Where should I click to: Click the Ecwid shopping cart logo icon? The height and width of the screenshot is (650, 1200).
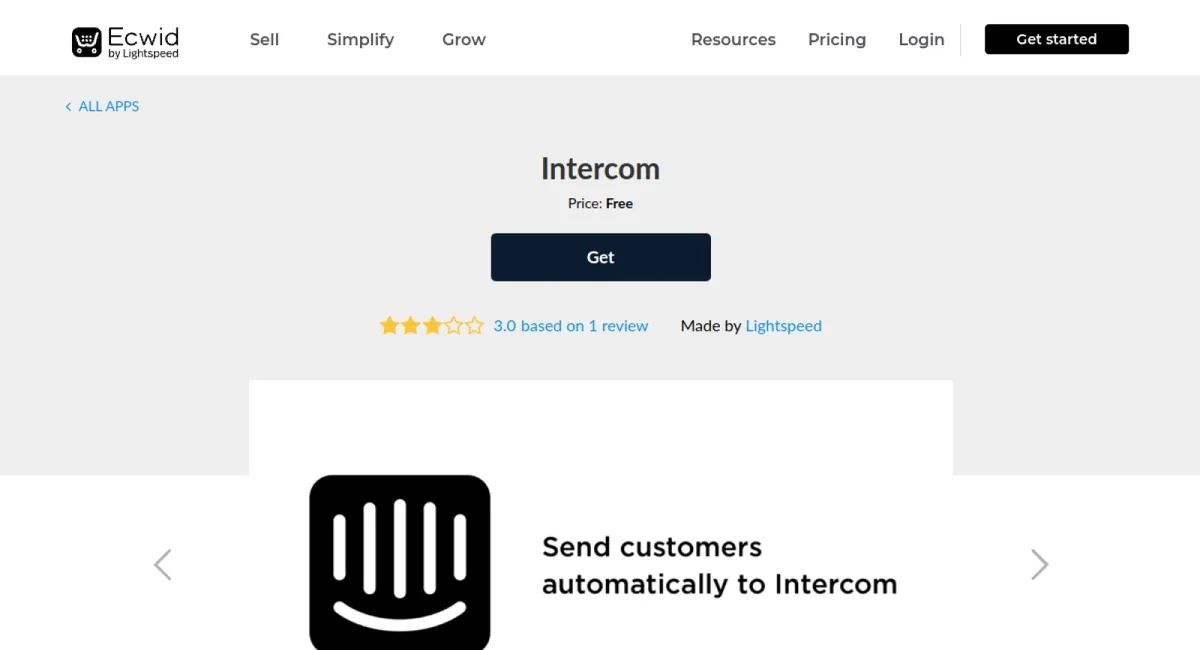[x=88, y=39]
